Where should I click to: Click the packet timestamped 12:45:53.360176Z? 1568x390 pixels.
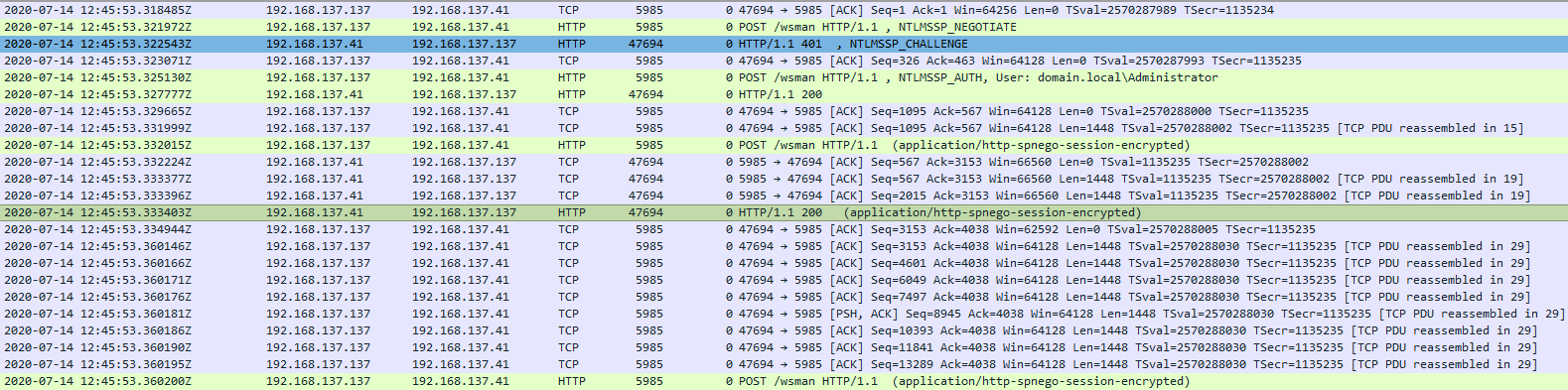(x=784, y=297)
